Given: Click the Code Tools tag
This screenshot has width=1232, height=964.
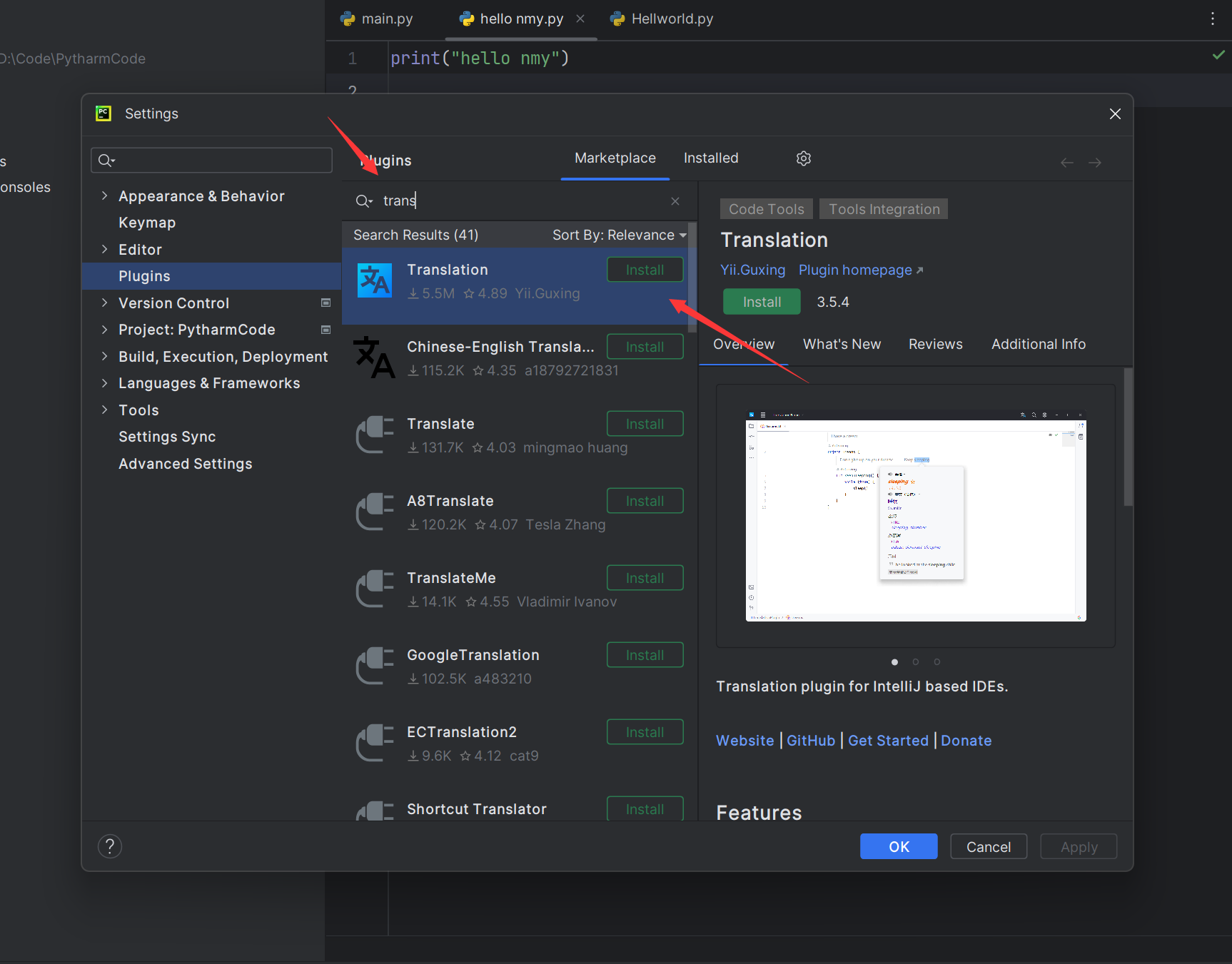Looking at the screenshot, I should click(767, 209).
